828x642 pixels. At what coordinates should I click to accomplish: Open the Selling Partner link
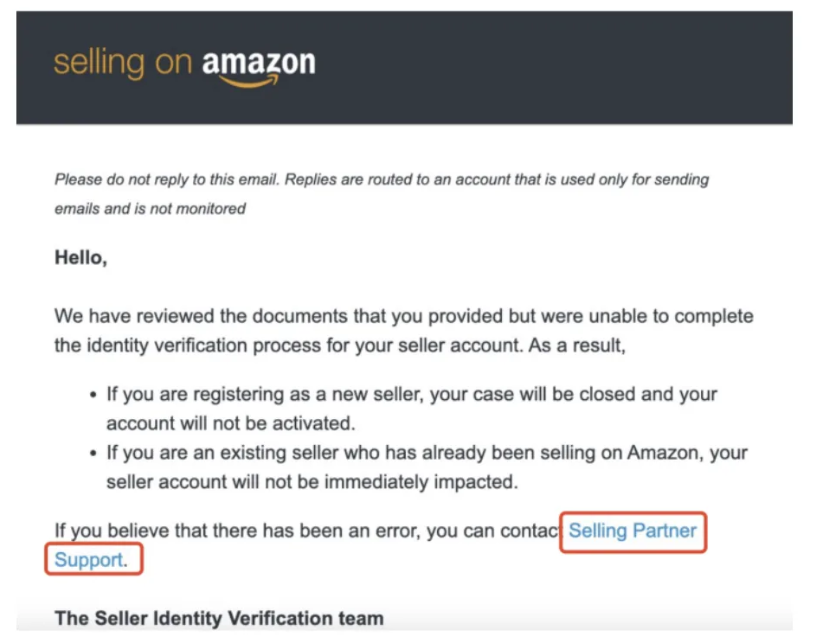coord(633,531)
